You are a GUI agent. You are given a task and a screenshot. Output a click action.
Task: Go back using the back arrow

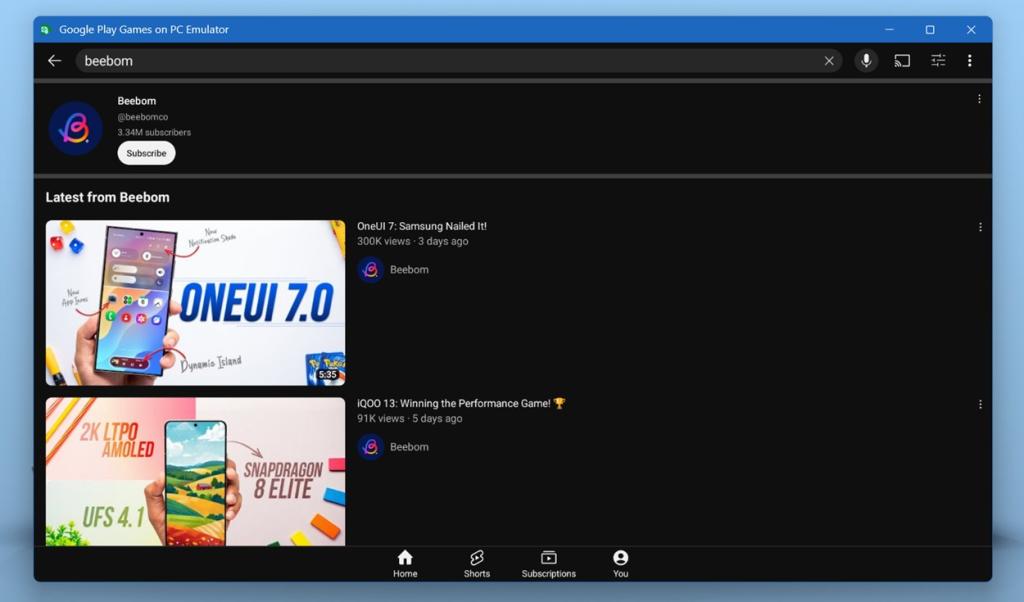pos(55,60)
